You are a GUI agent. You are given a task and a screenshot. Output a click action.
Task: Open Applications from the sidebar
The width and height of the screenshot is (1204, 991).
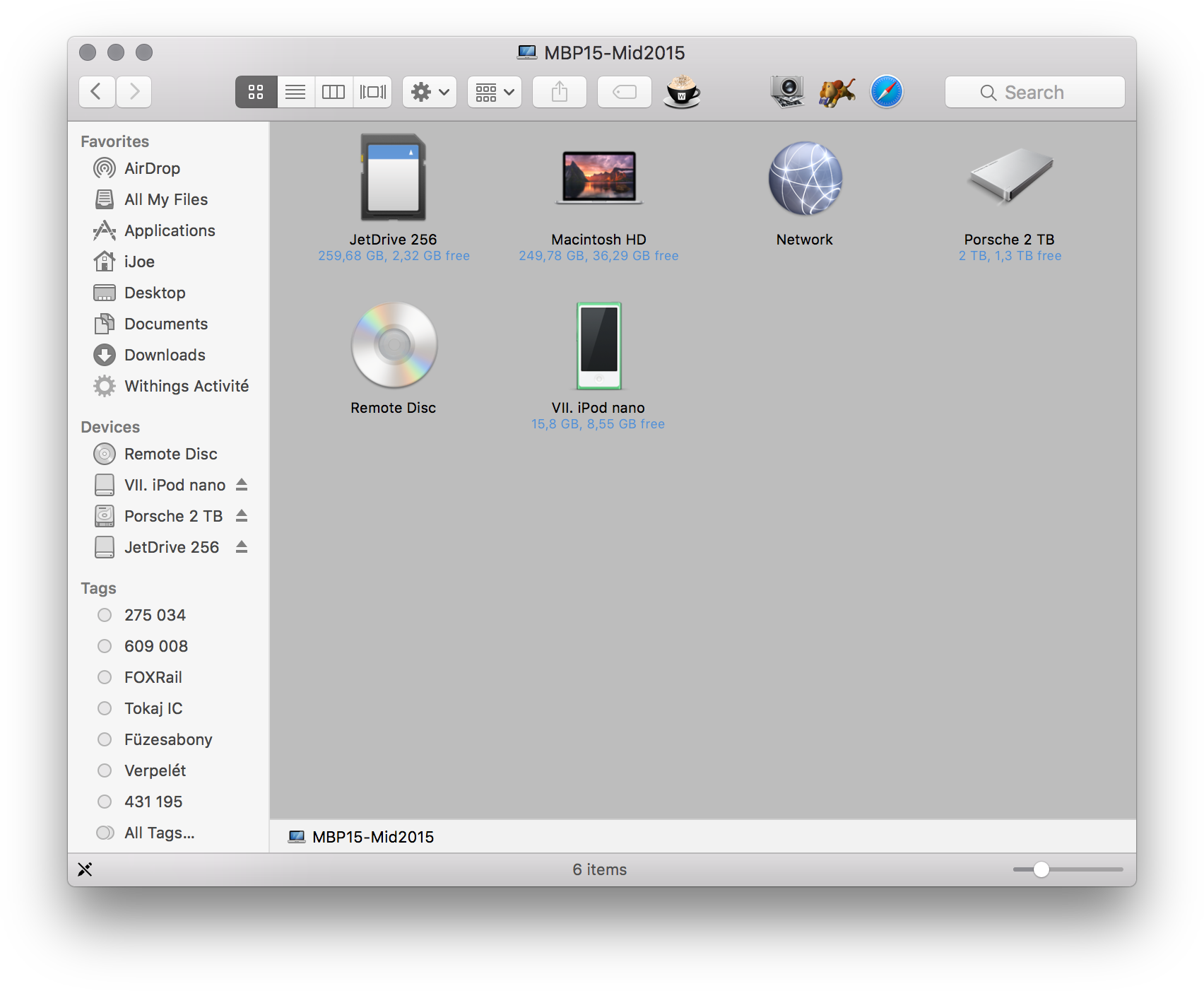[x=167, y=230]
